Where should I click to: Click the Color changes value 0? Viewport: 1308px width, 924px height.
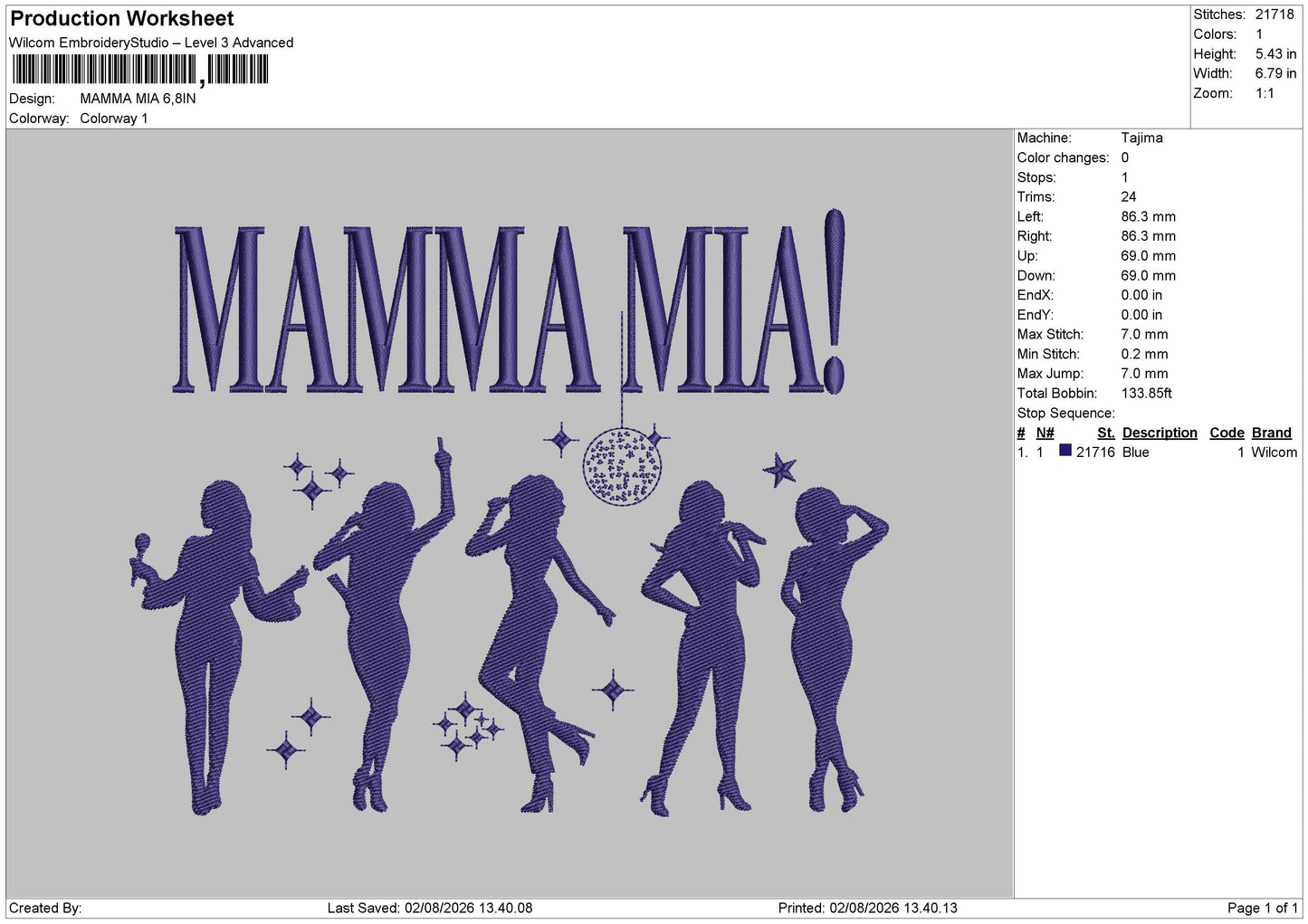(x=1125, y=157)
